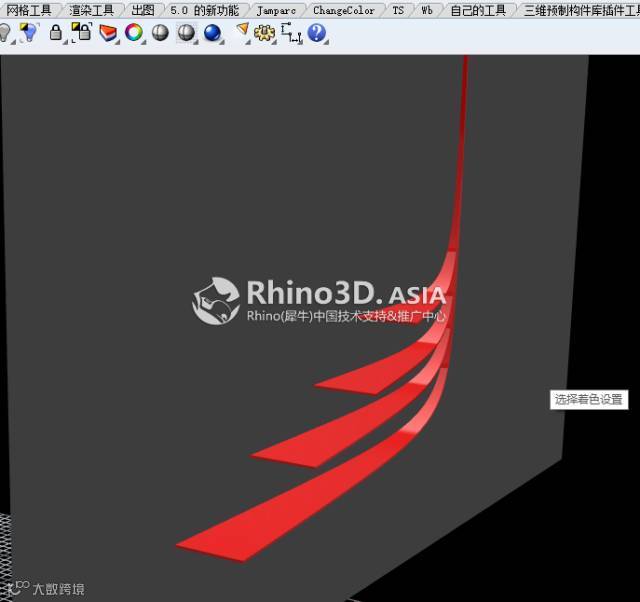Select the ChangeColor tab
Viewport: 640px width, 602px height.
[344, 10]
